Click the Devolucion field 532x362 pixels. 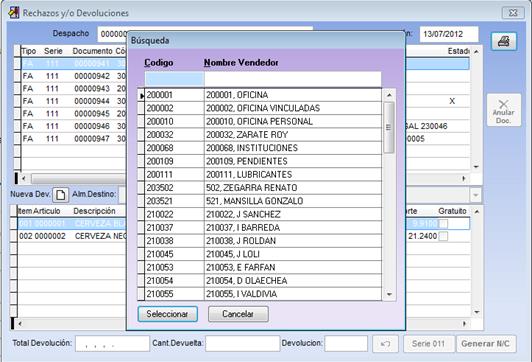coord(346,344)
